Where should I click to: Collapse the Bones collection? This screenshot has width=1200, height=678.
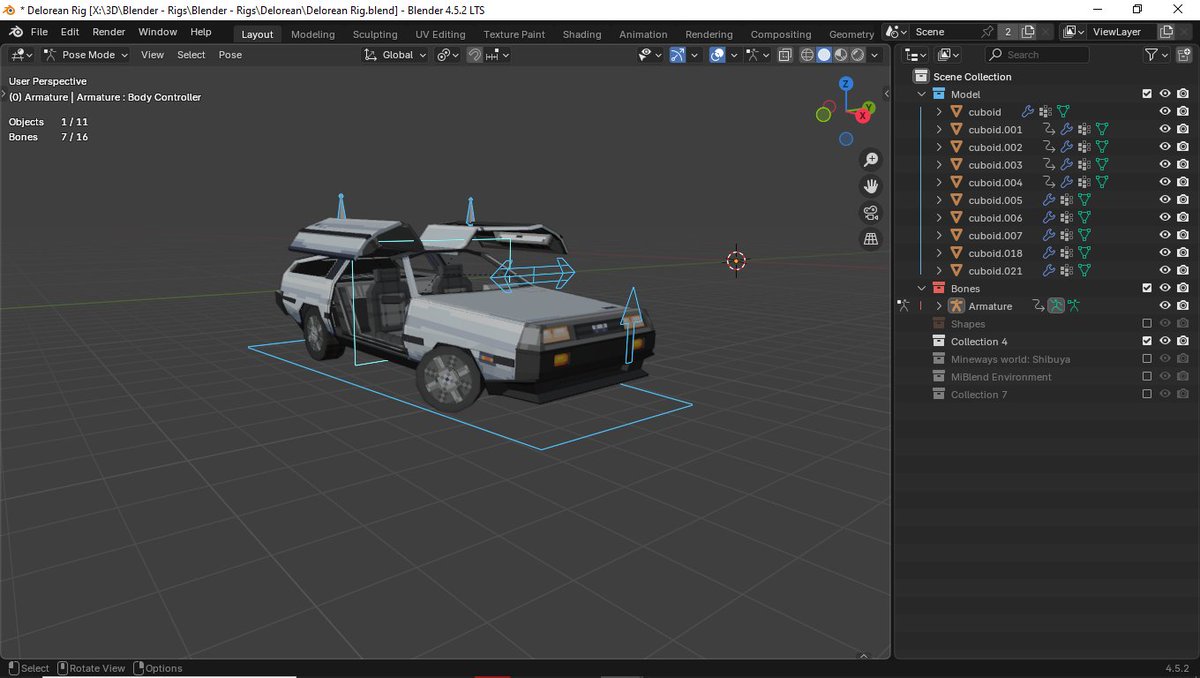[x=922, y=289]
